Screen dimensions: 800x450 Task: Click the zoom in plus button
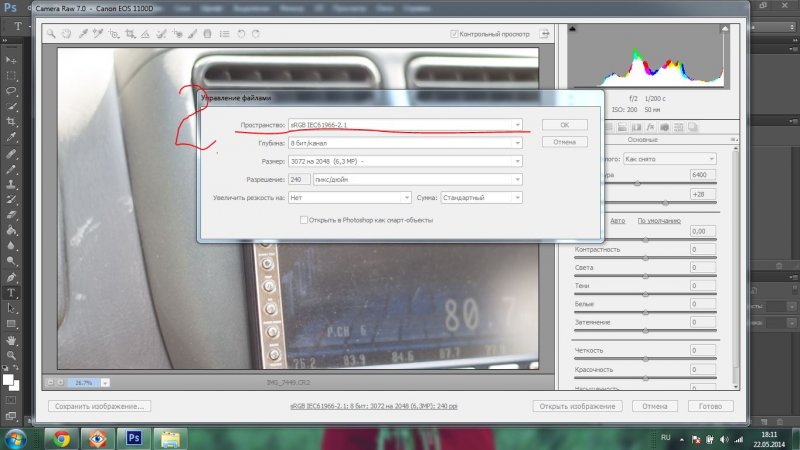pos(60,382)
